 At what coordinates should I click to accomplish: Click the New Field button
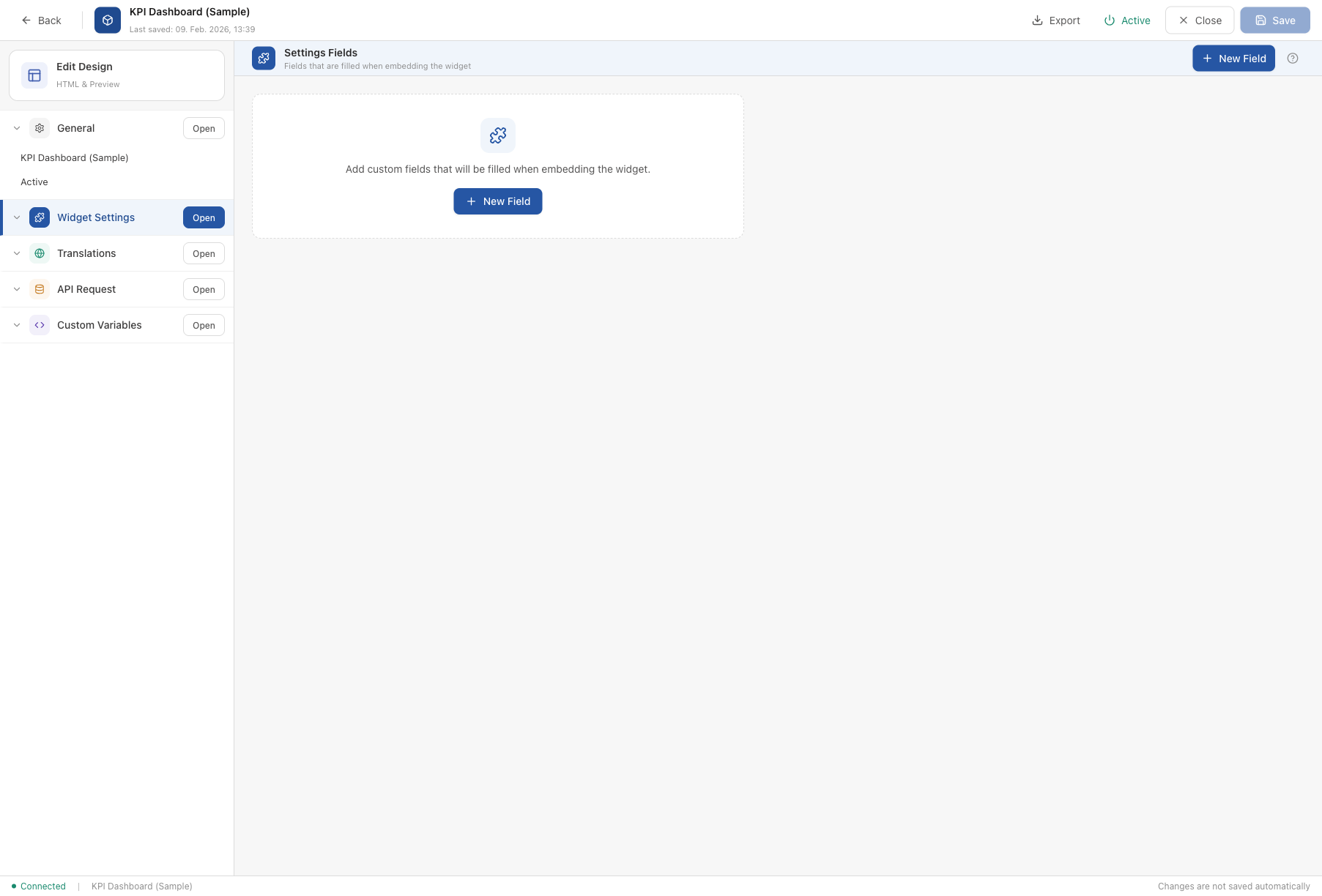point(498,201)
